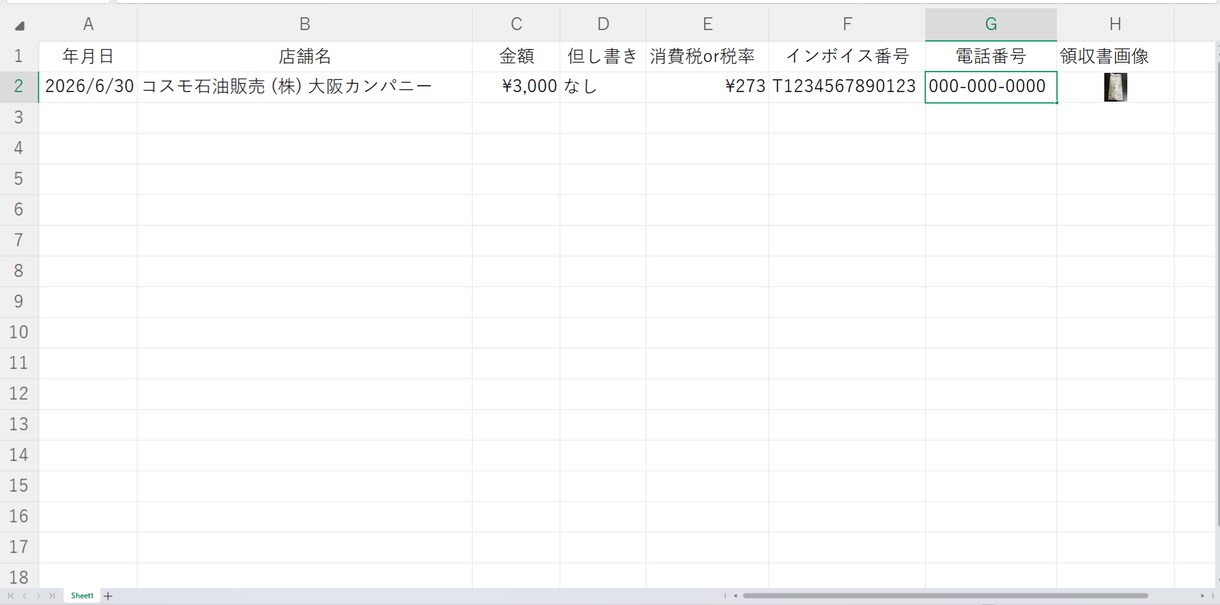
Task: Select column H header
Action: (1115, 25)
